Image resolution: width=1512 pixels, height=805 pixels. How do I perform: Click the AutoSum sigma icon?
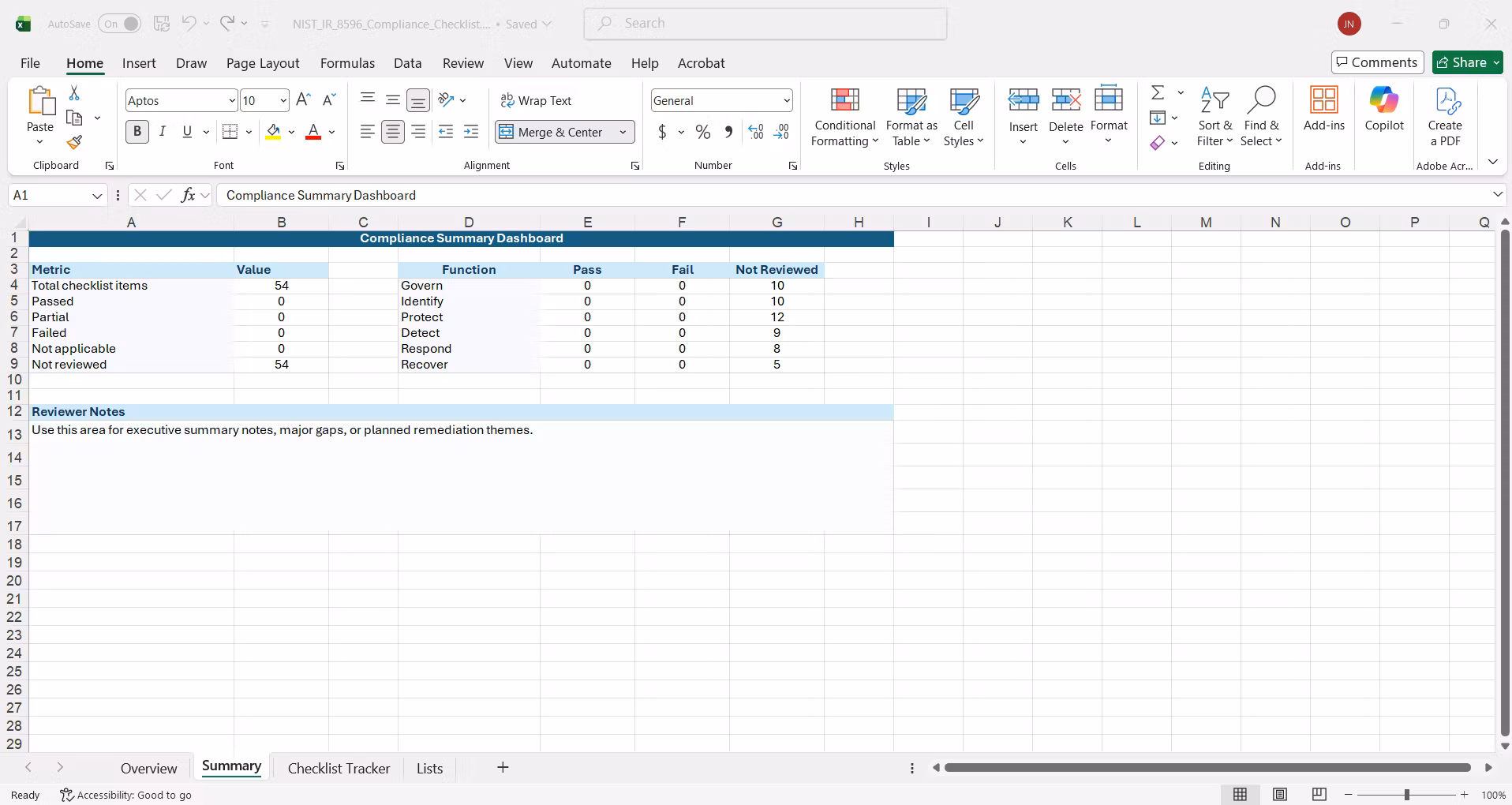1158,93
